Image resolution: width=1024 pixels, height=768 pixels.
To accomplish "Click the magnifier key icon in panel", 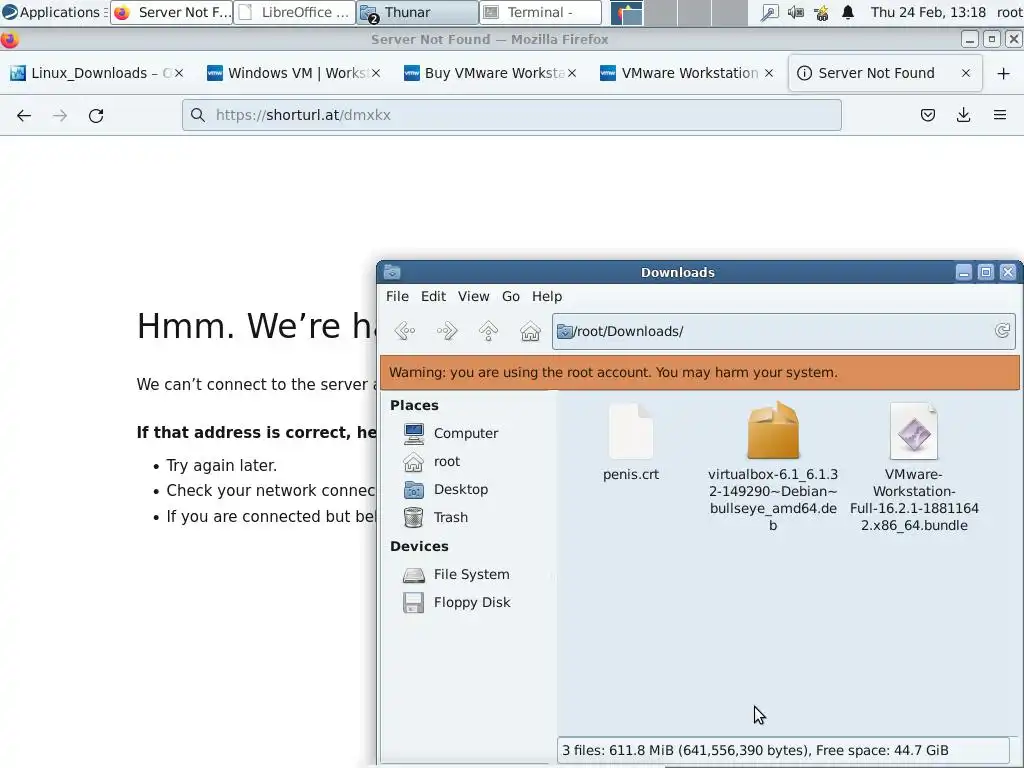I will tap(769, 12).
